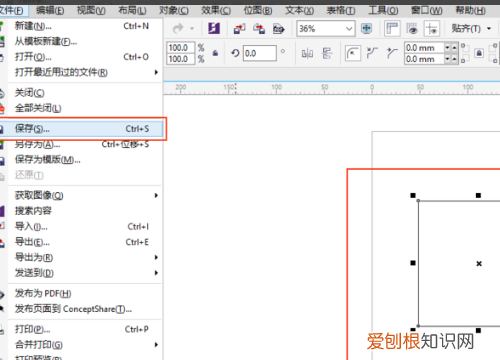This screenshot has width=500, height=360.
Task: Choose 从模板新建(F)... menu entry
Action: pos(81,41)
